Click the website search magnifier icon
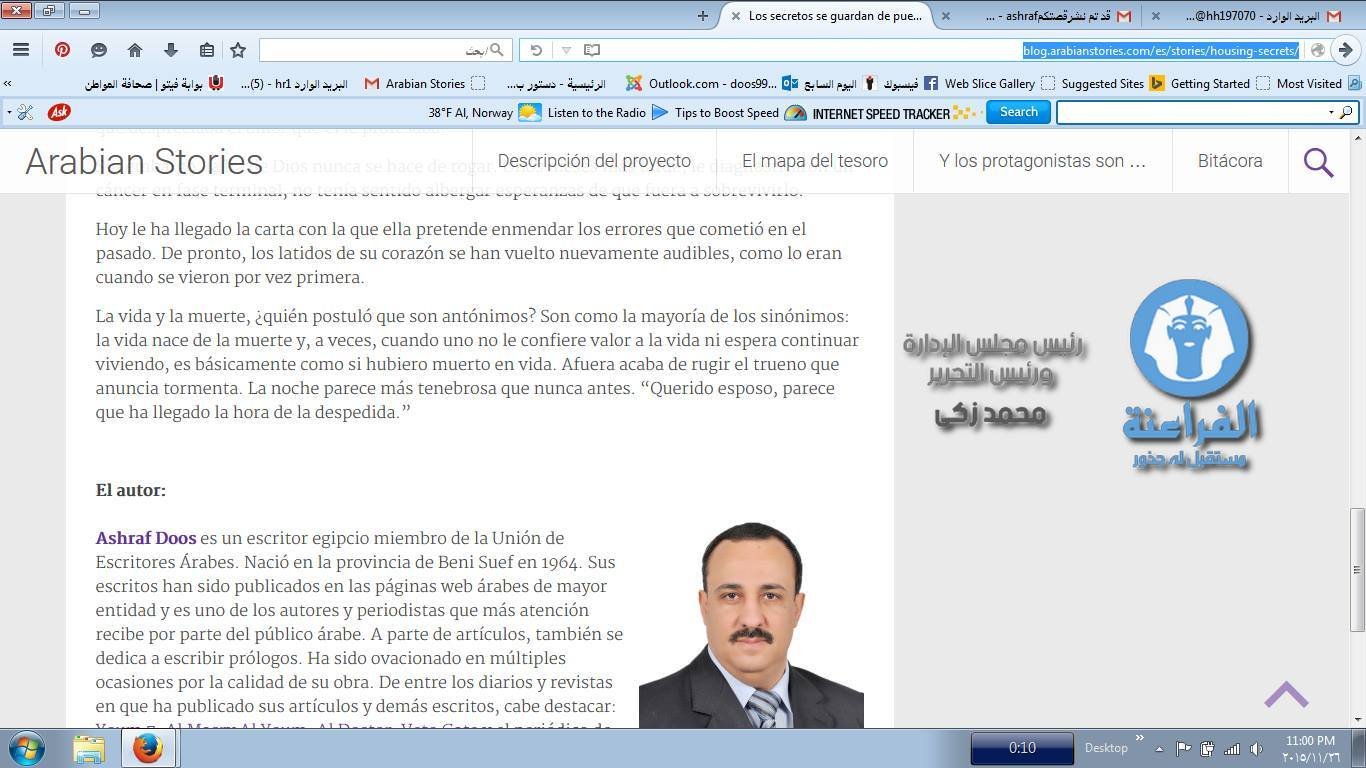The height and width of the screenshot is (768, 1366). point(1318,162)
